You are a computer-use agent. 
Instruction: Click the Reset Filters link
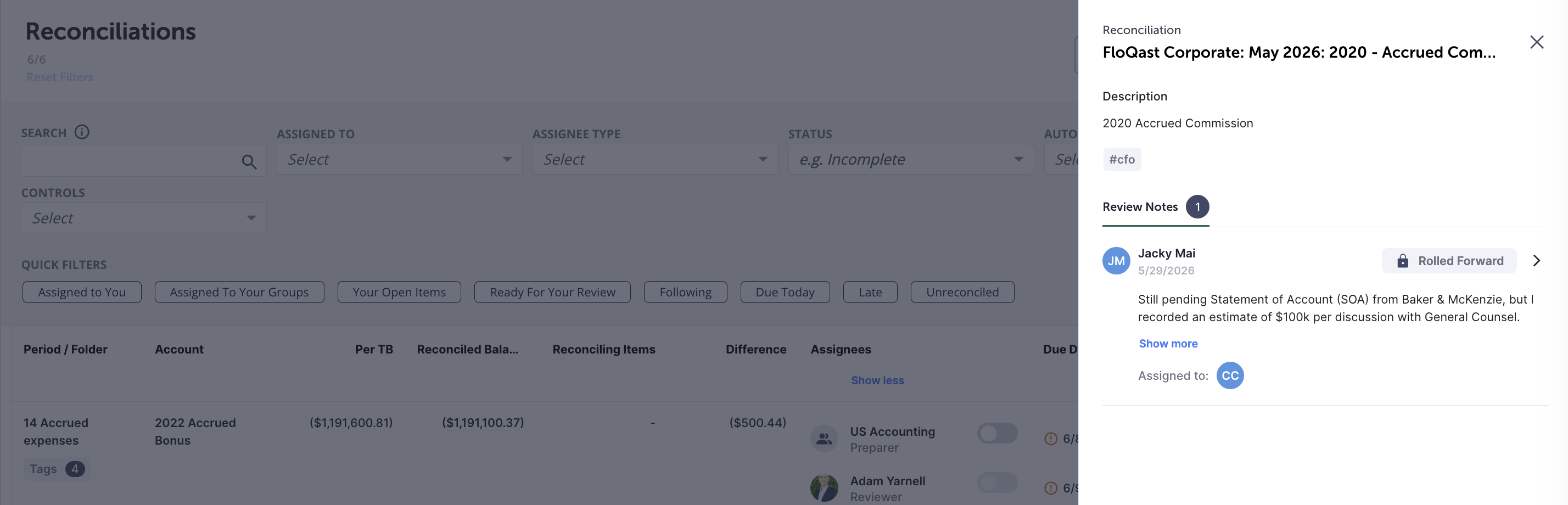click(x=60, y=77)
